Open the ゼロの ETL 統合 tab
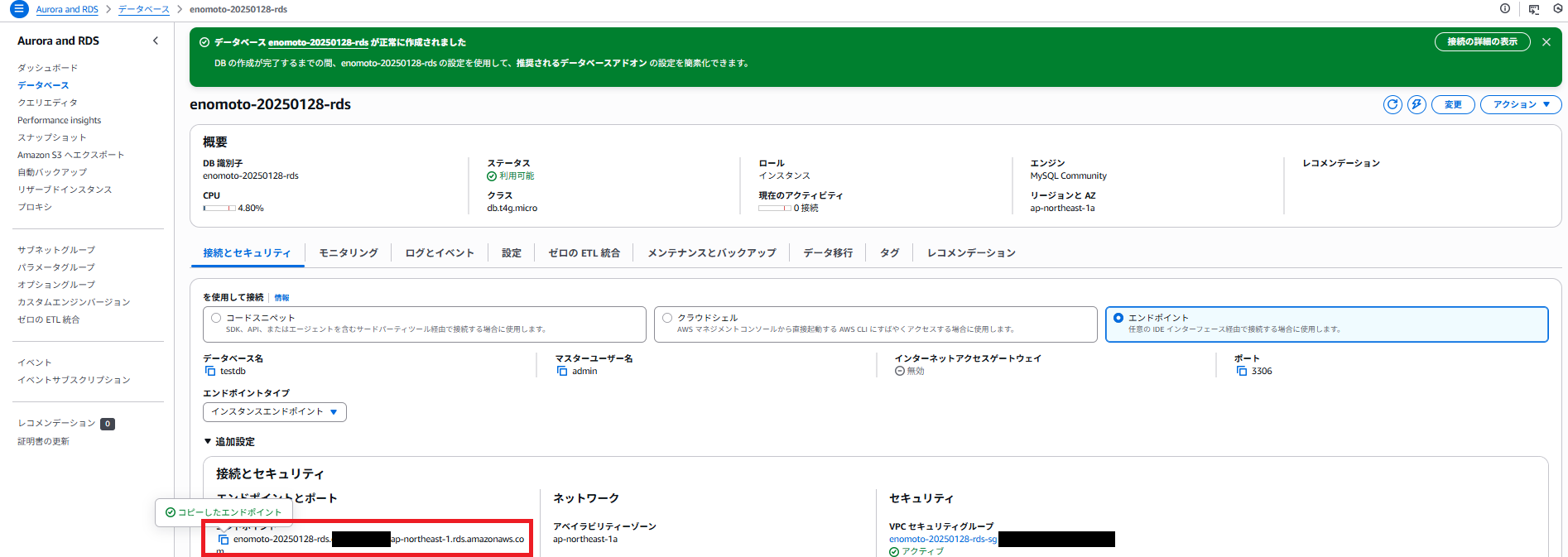 (584, 253)
